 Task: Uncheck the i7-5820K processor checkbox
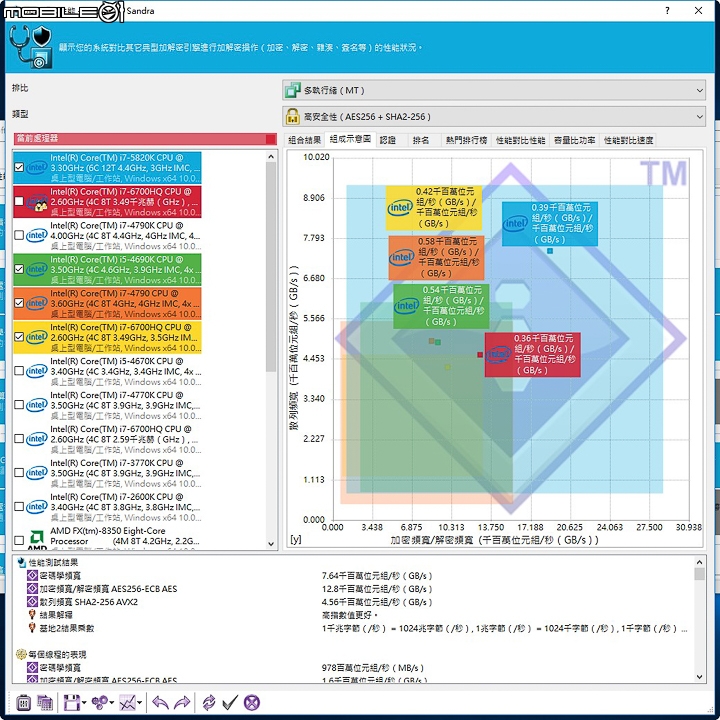[x=19, y=168]
